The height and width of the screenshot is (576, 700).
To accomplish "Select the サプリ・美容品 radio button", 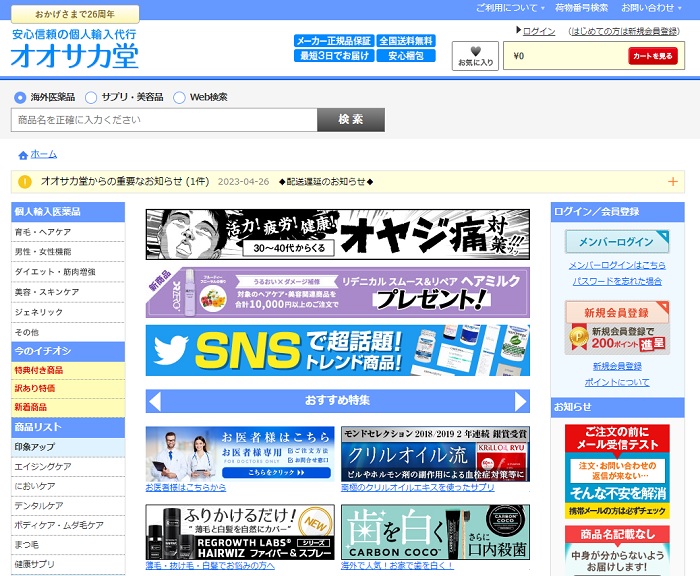I will pyautogui.click(x=91, y=97).
